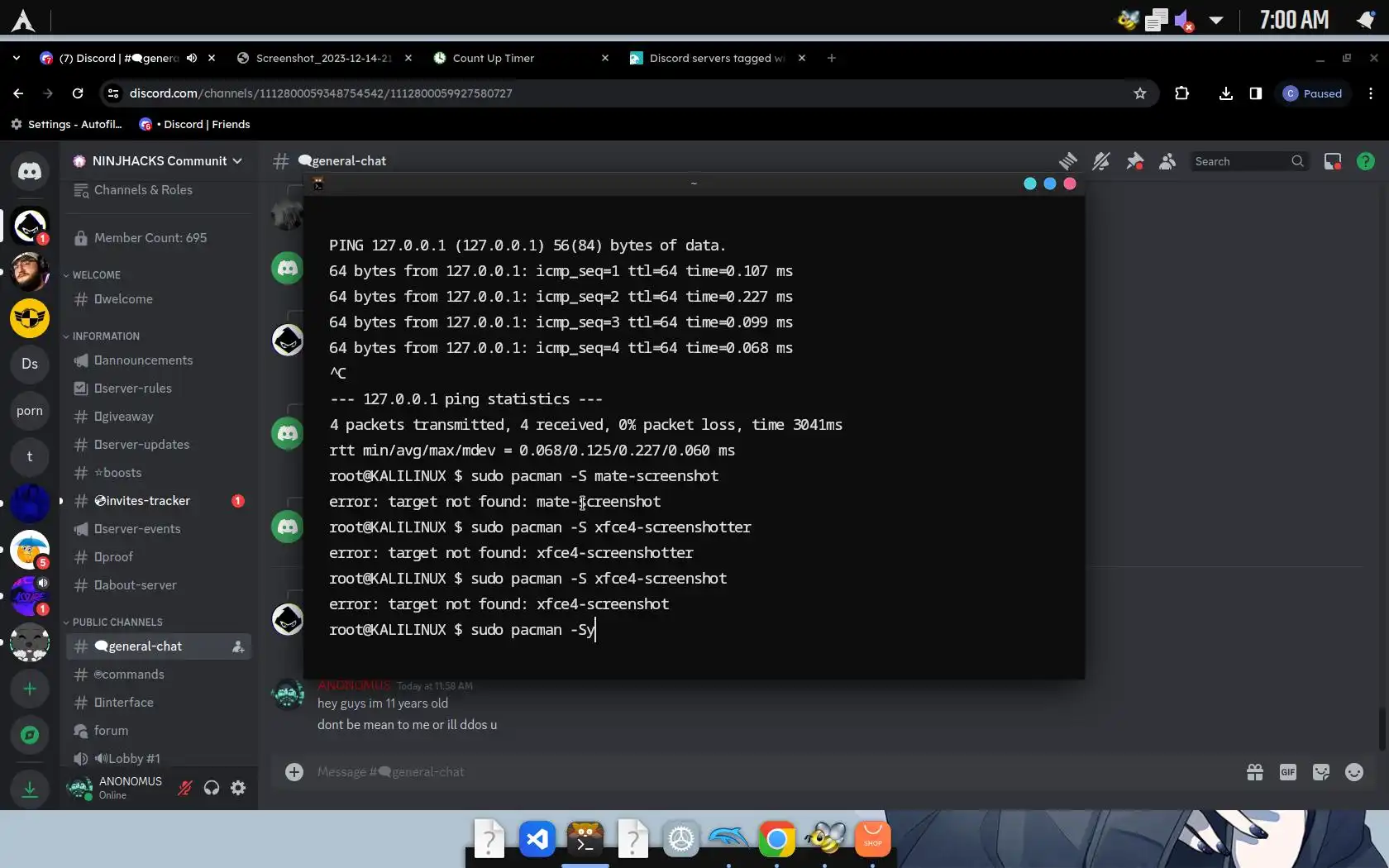Image resolution: width=1389 pixels, height=868 pixels.
Task: Bookmark this page with the star icon
Action: [1140, 93]
